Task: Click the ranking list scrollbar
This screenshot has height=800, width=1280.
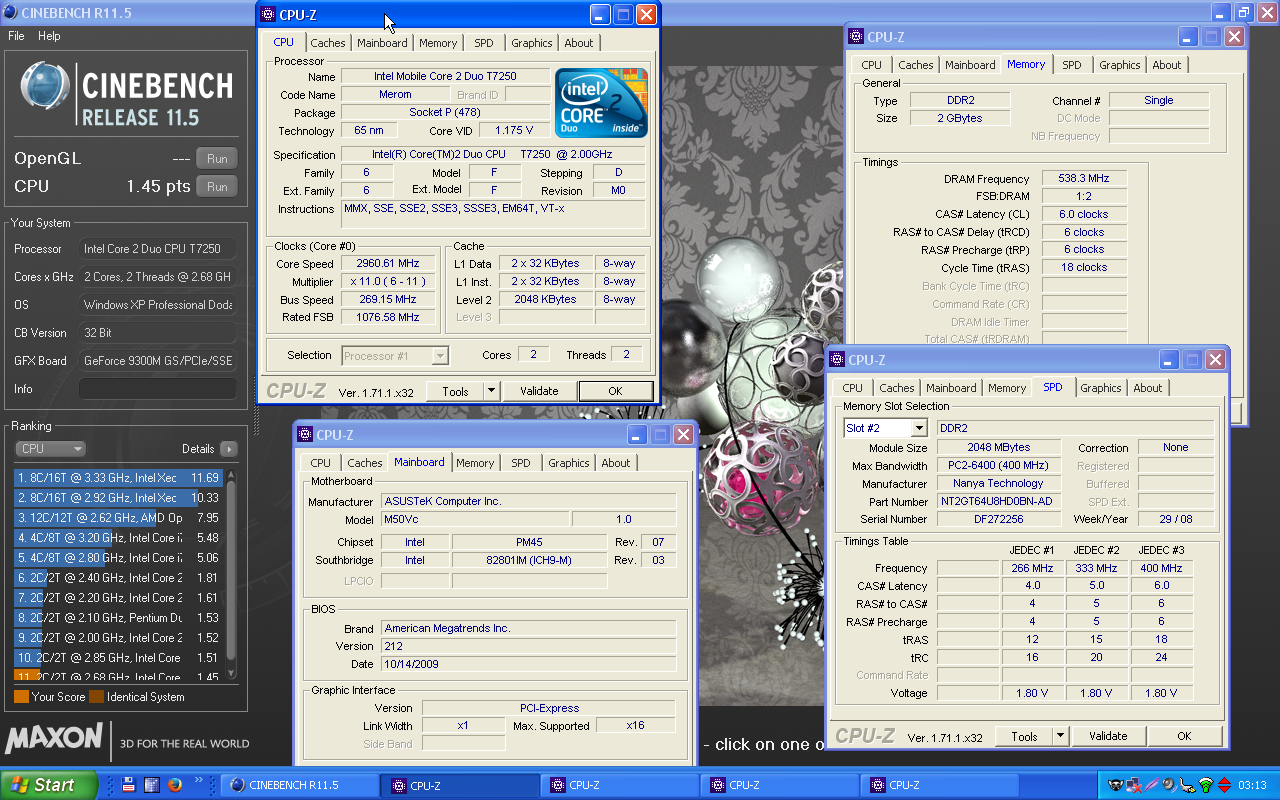Action: (232, 576)
